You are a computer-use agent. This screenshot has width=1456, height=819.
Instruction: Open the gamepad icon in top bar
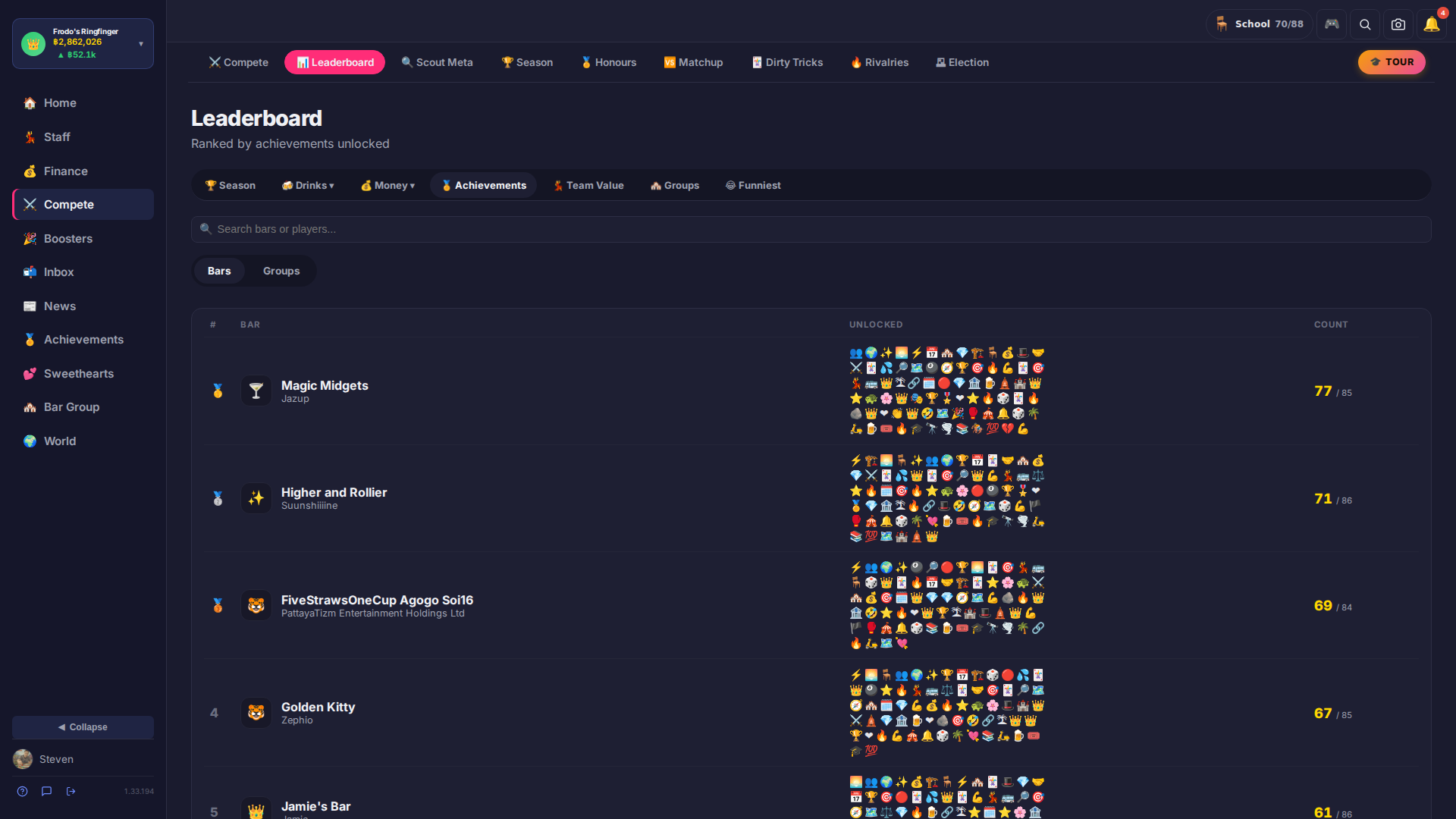1332,24
